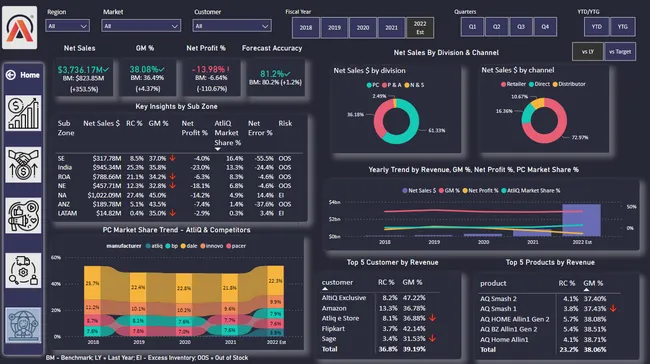Click red down arrow in ROA row

172,176
